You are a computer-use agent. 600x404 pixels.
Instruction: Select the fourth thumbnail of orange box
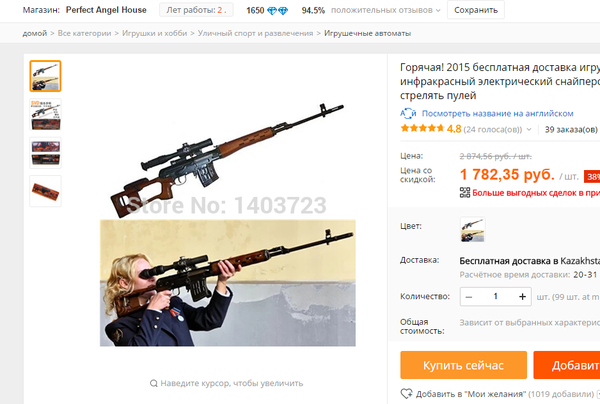click(46, 191)
